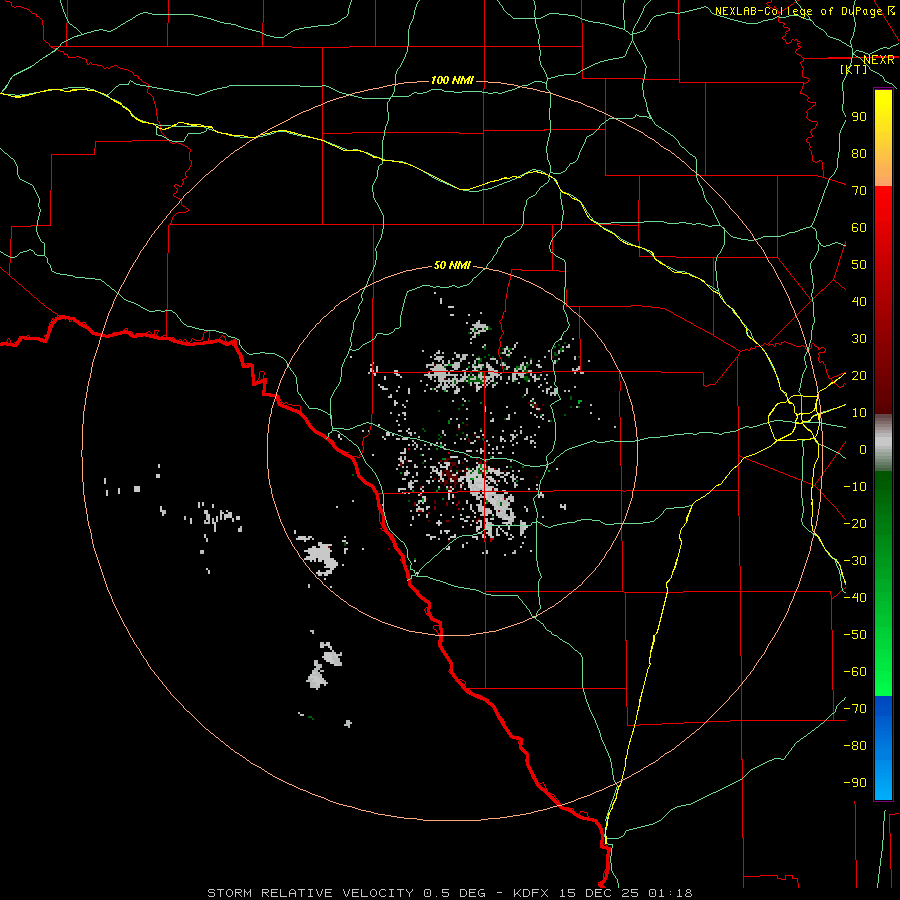Select the '-80' value on the velocity scale

(855, 746)
